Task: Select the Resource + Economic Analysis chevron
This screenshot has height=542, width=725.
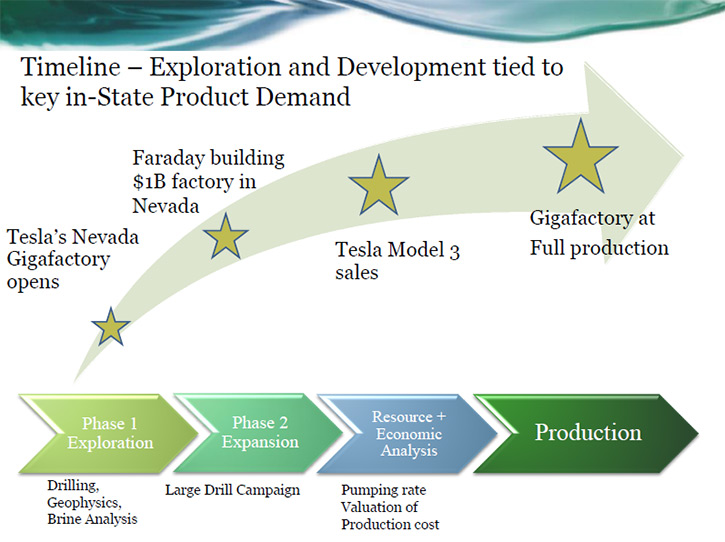Action: click(408, 433)
